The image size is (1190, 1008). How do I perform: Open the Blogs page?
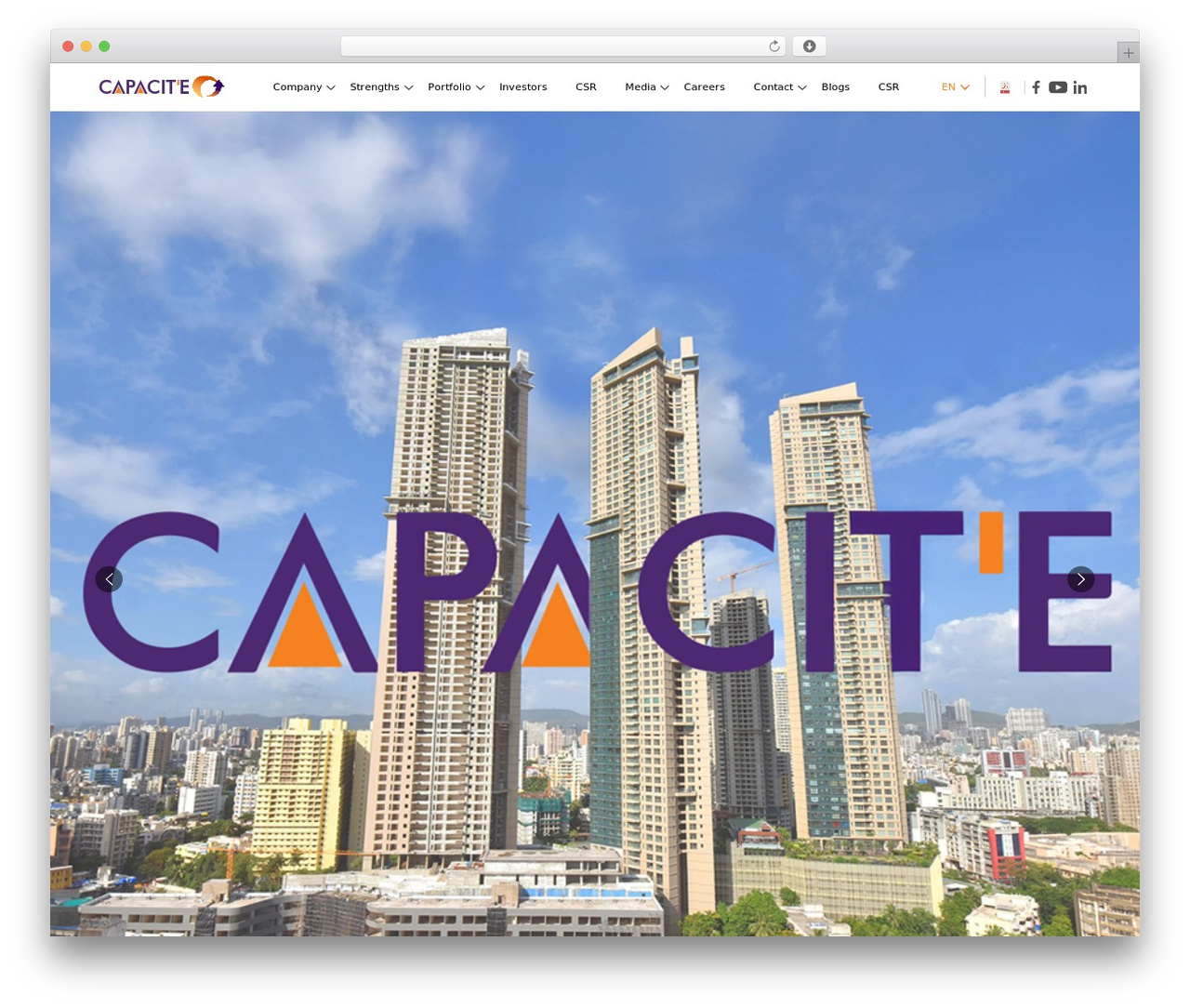[835, 86]
